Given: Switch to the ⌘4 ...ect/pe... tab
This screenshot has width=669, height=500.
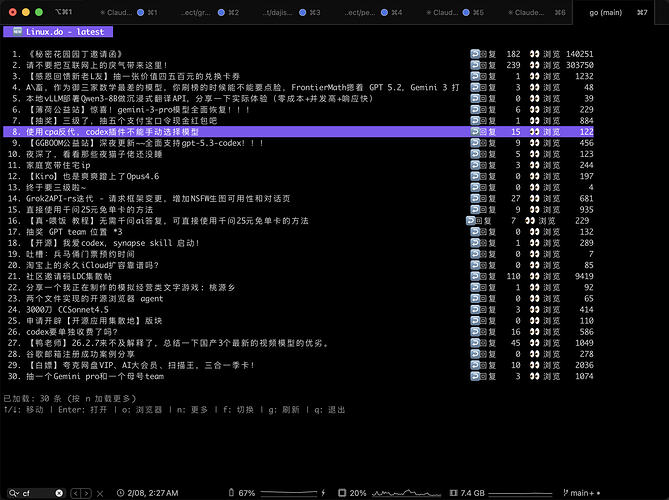Looking at the screenshot, I should pyautogui.click(x=372, y=12).
